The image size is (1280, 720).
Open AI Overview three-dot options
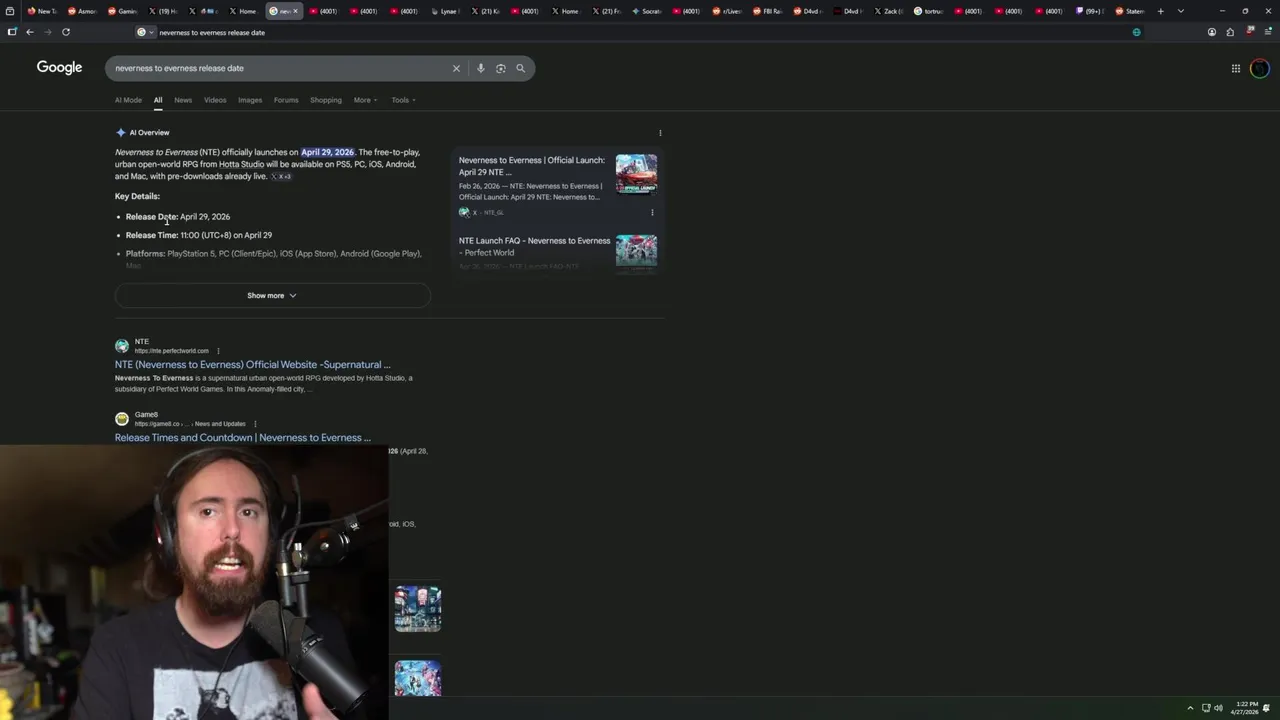point(660,133)
